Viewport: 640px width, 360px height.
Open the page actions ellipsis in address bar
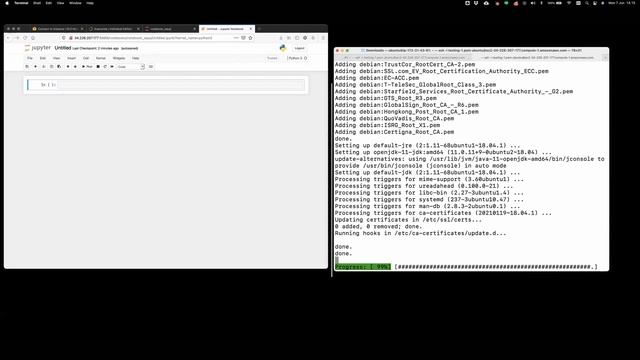pyautogui.click(x=236, y=38)
